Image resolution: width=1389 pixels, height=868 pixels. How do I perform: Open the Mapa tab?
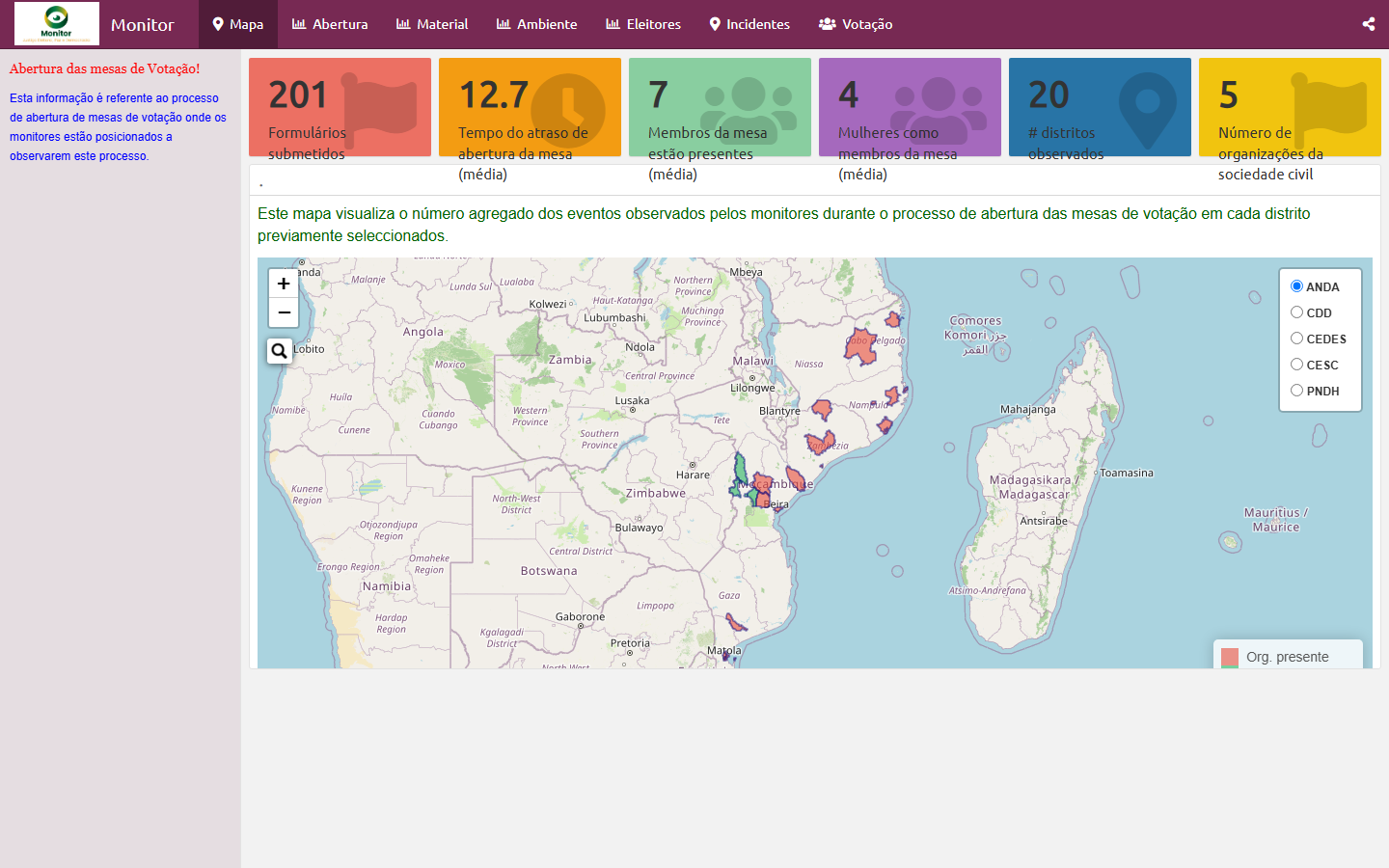pyautogui.click(x=238, y=24)
